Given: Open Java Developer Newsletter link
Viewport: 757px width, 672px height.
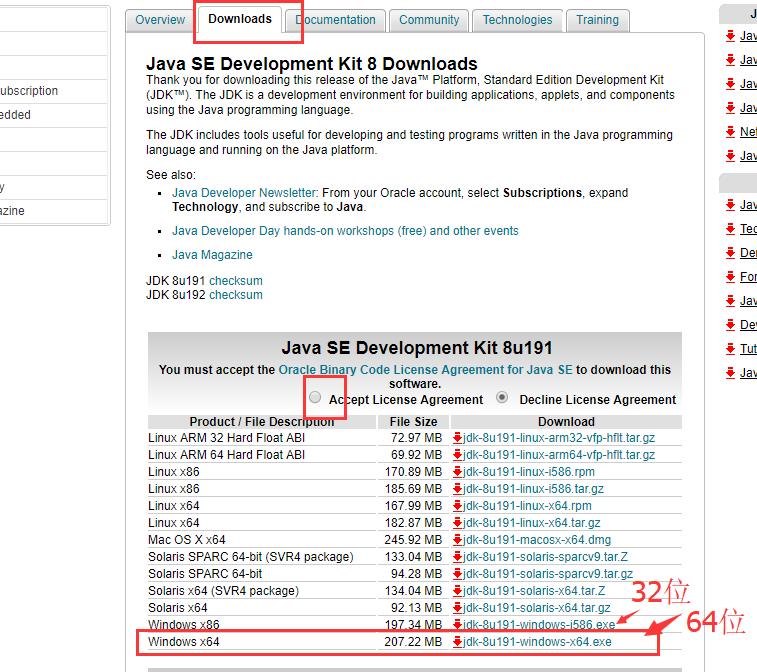Looking at the screenshot, I should 244,193.
